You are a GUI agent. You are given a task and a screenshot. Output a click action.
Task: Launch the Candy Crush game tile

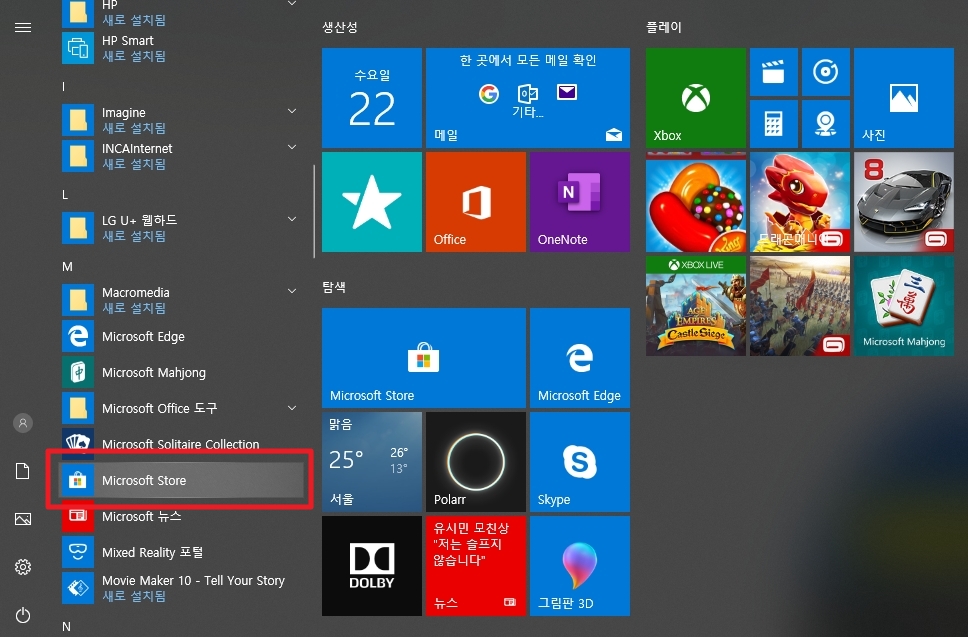point(696,202)
